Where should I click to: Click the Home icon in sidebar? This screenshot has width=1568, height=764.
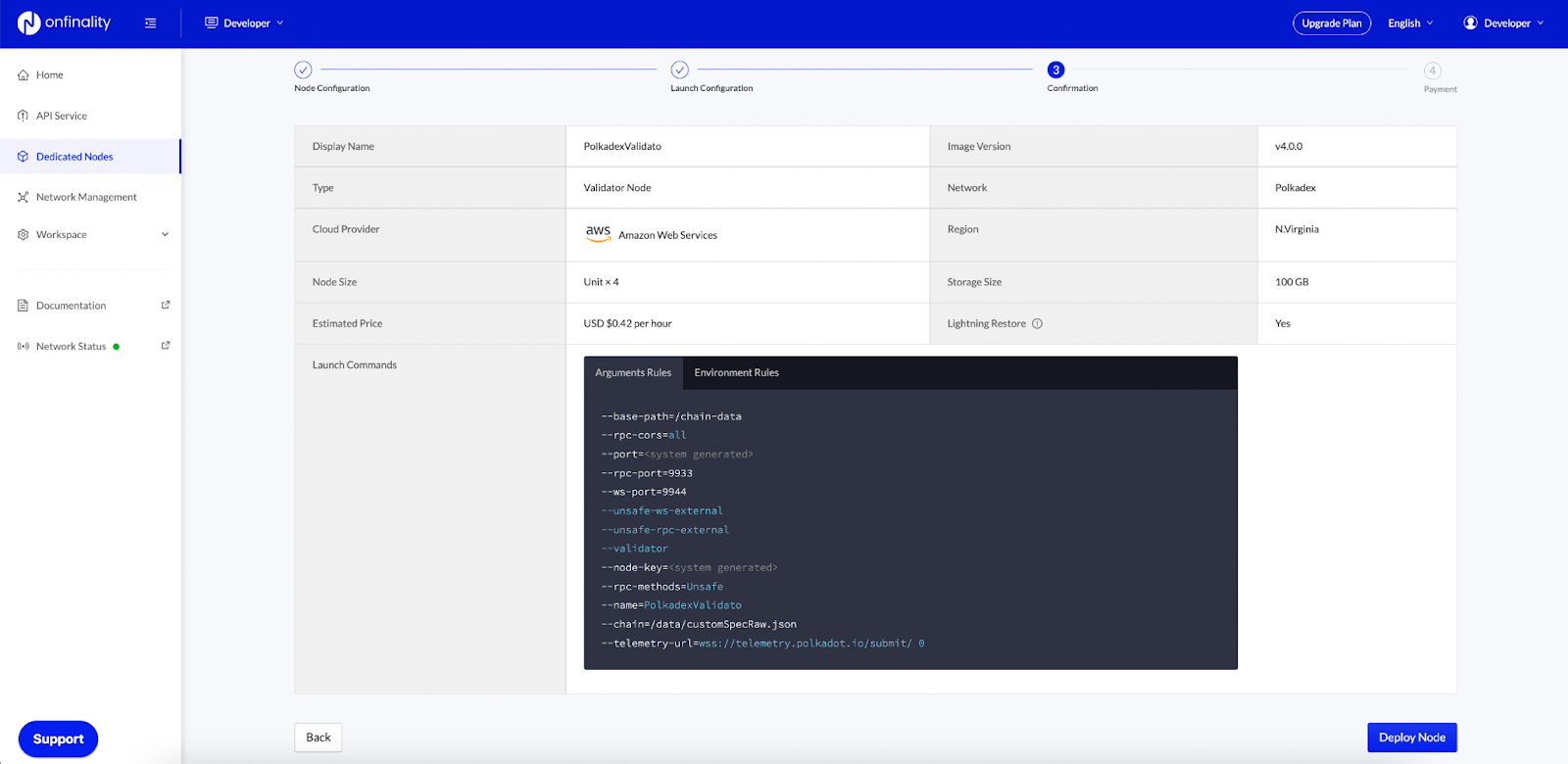[x=23, y=75]
